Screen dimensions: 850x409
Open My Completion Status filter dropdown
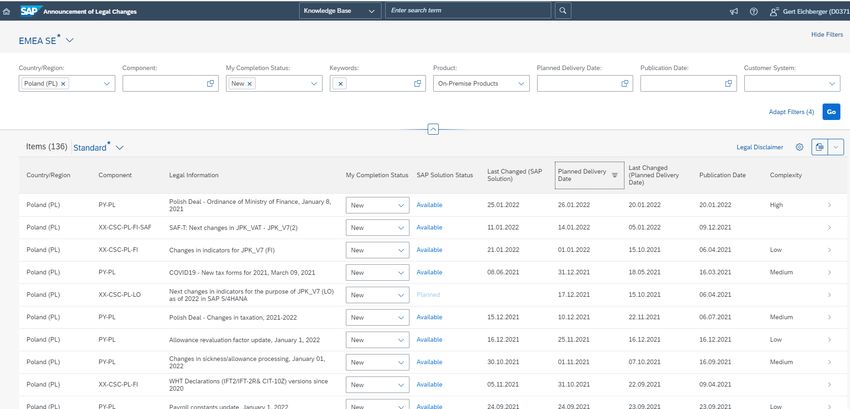(314, 84)
